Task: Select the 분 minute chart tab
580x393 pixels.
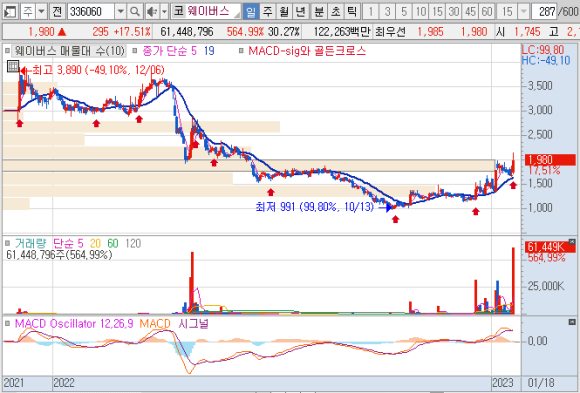Action: [x=319, y=11]
